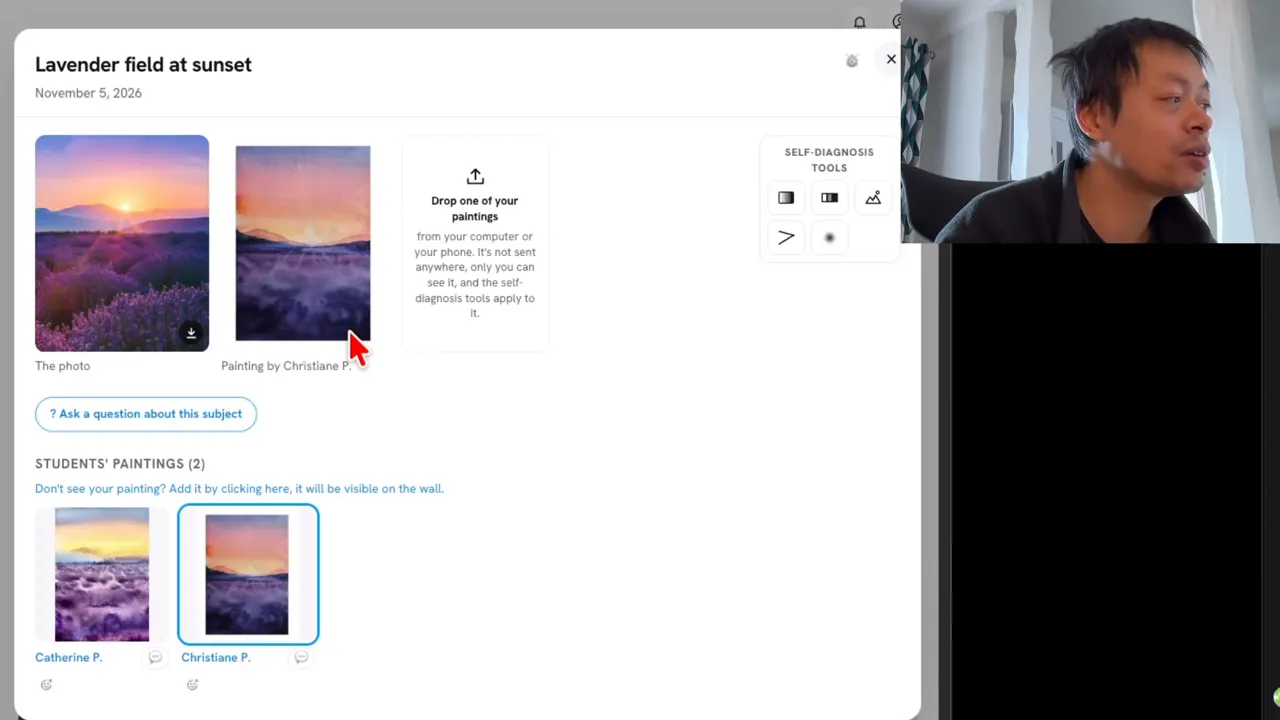Select Christiane P.'s student painting thumbnail

point(248,574)
